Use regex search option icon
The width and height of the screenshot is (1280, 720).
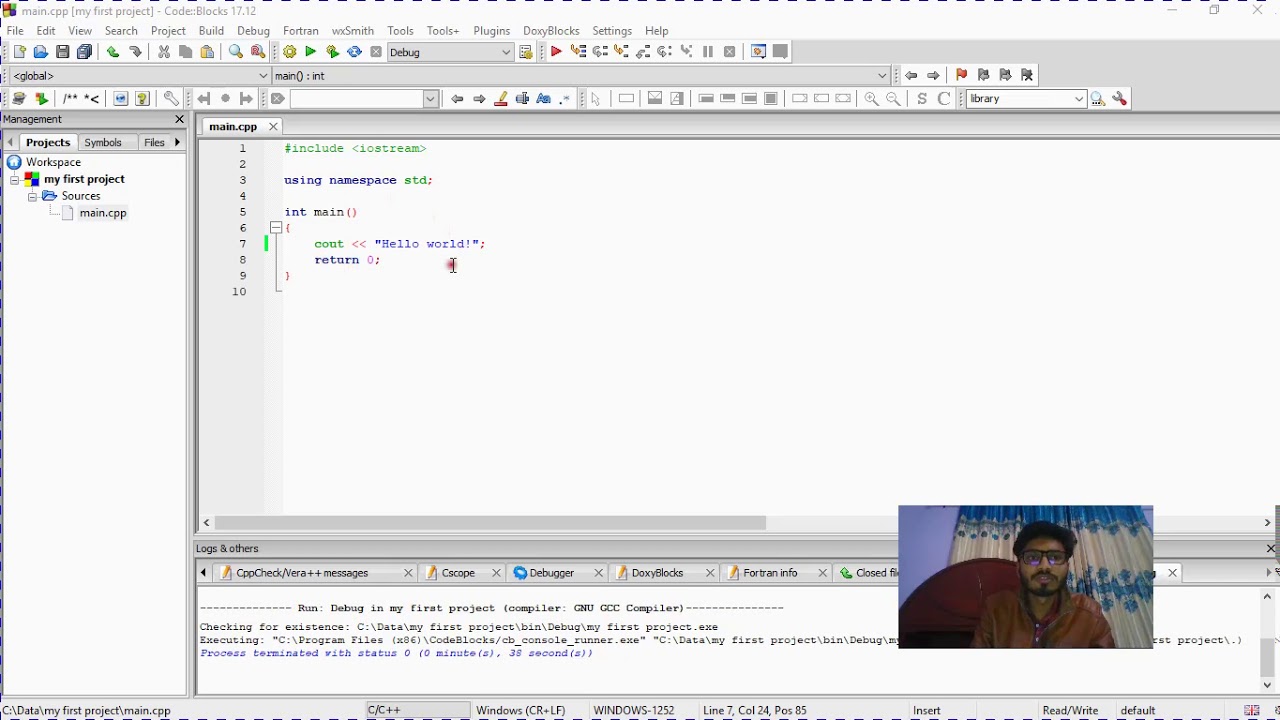tap(566, 98)
